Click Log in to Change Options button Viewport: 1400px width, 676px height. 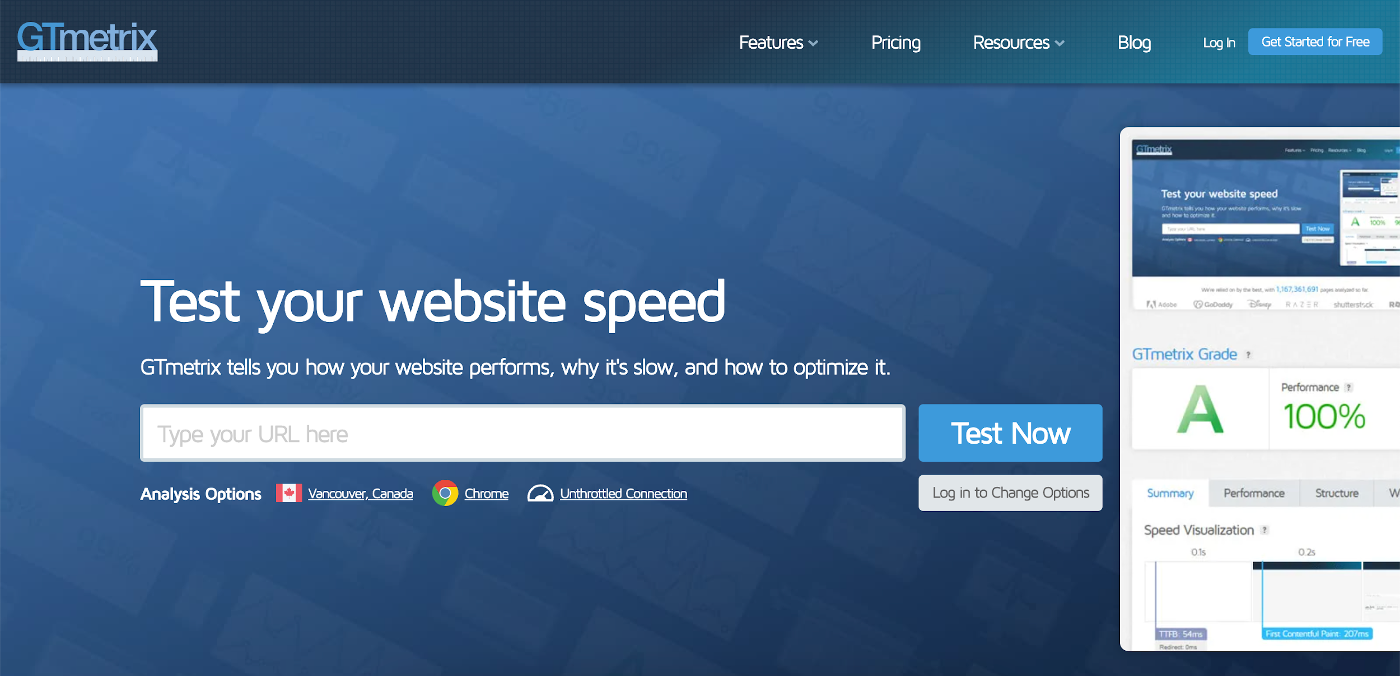pyautogui.click(x=1010, y=493)
